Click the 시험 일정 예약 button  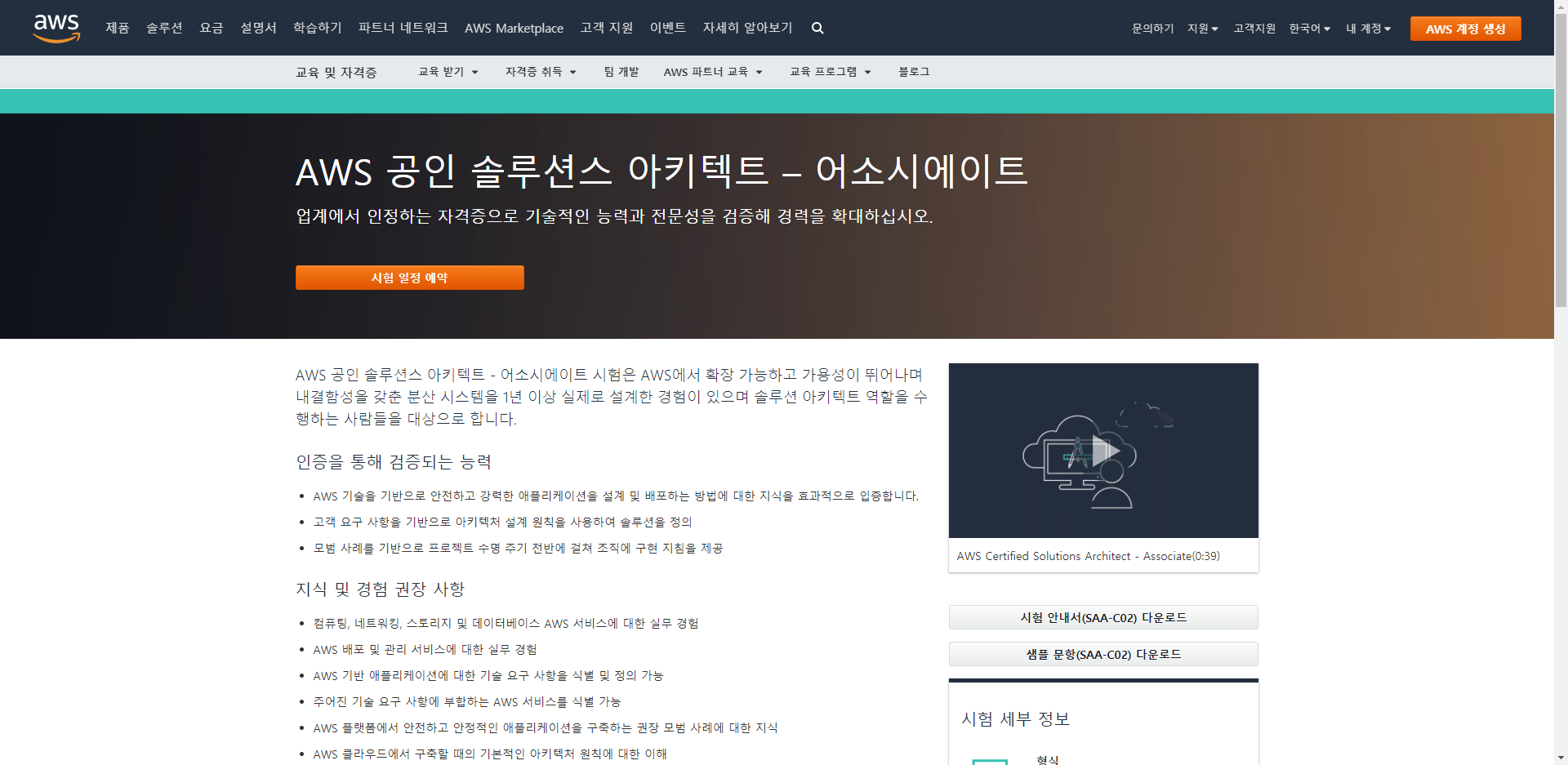point(410,278)
